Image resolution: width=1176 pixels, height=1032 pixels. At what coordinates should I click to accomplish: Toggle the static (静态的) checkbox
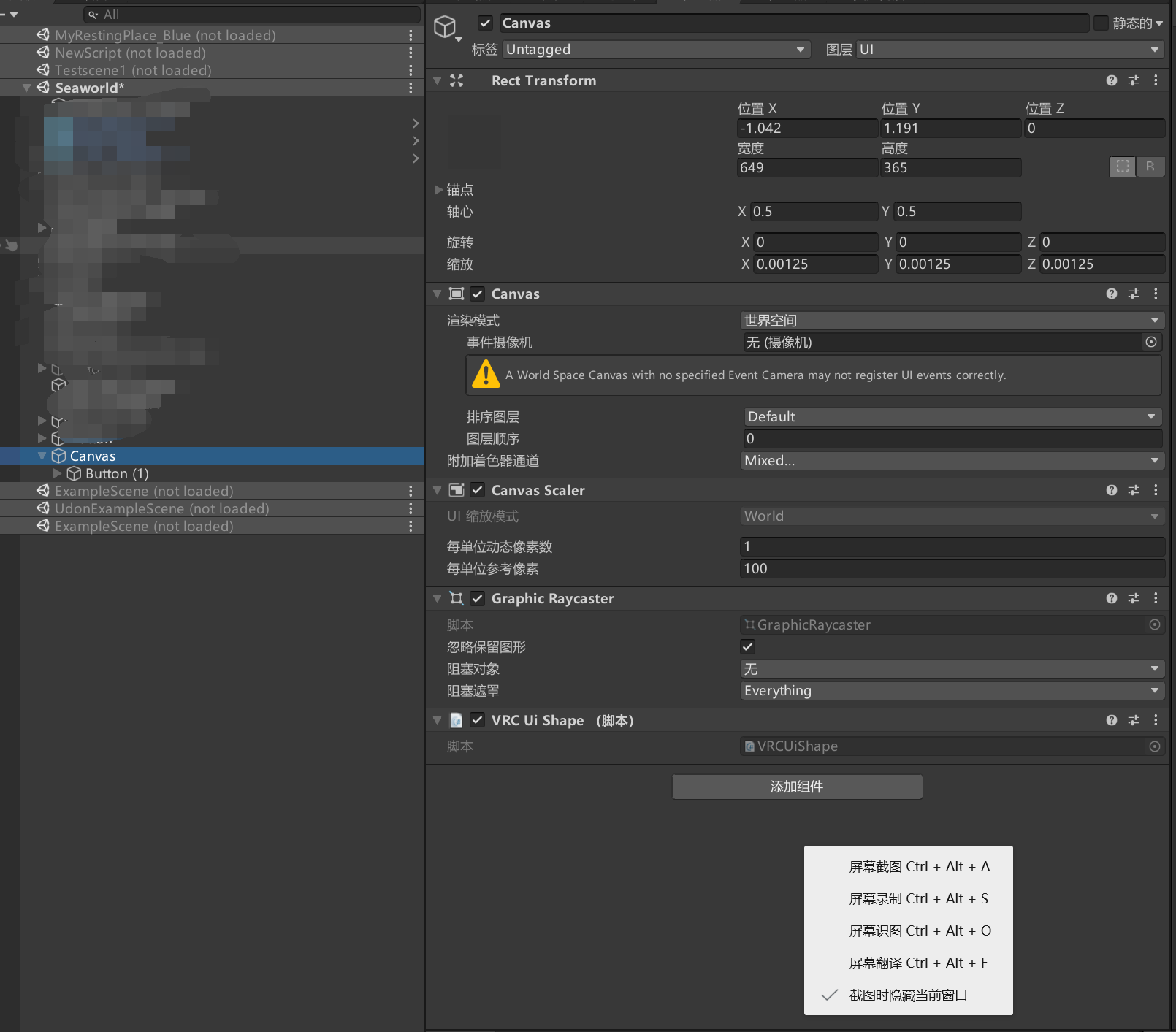(1101, 23)
